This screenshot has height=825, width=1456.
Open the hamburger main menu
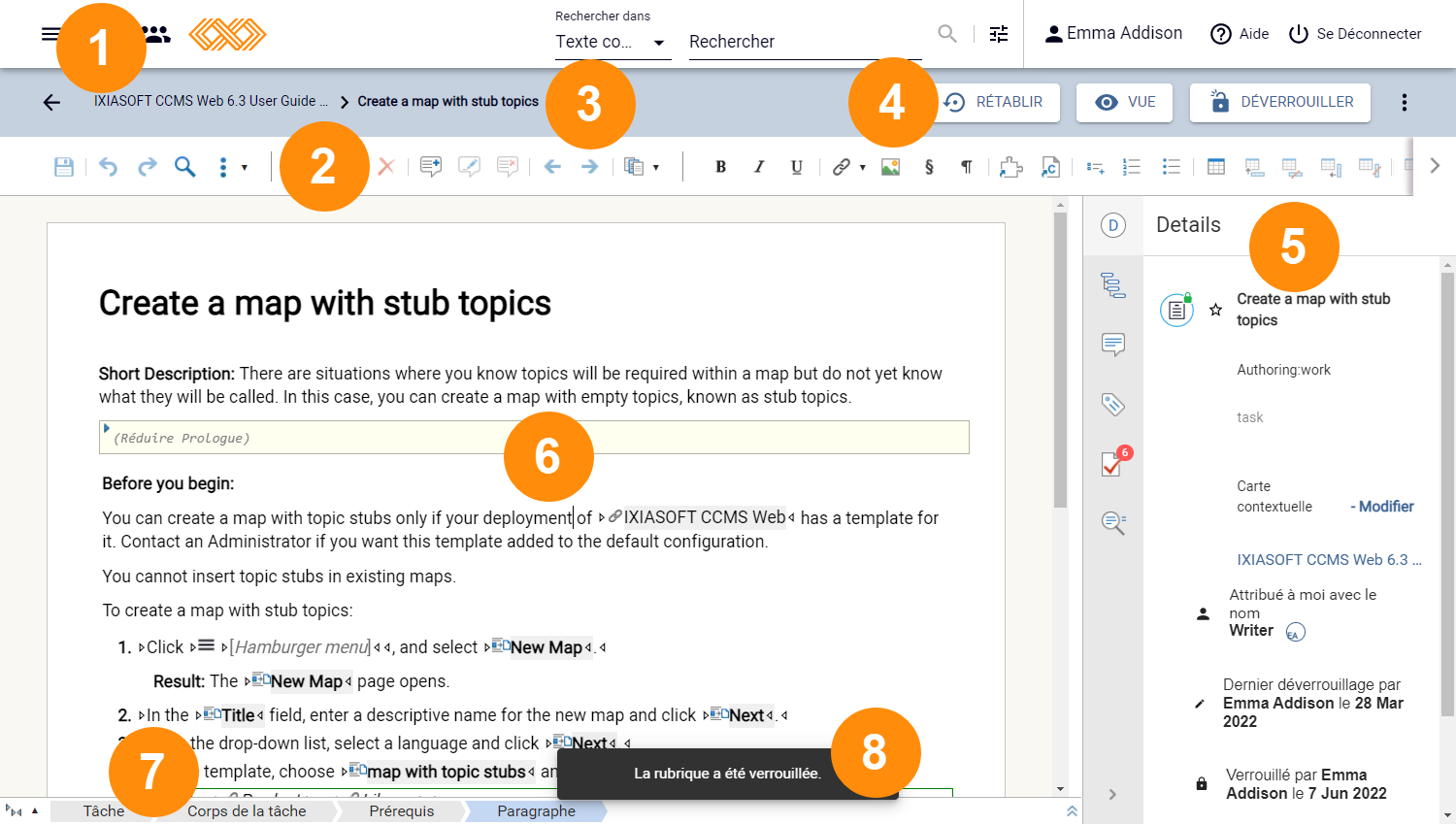point(50,34)
